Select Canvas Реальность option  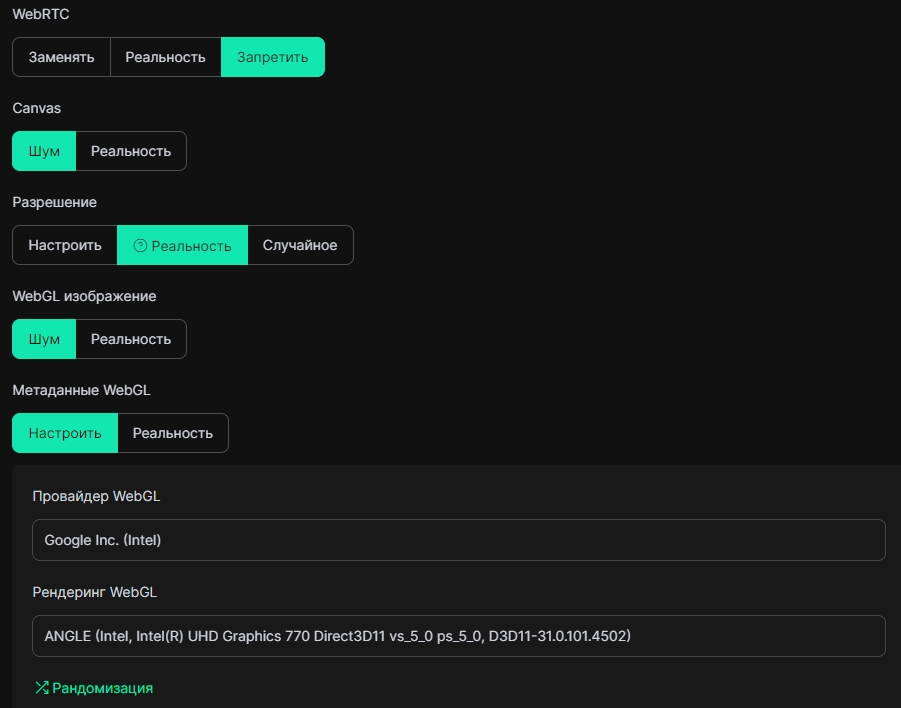pyautogui.click(x=131, y=151)
